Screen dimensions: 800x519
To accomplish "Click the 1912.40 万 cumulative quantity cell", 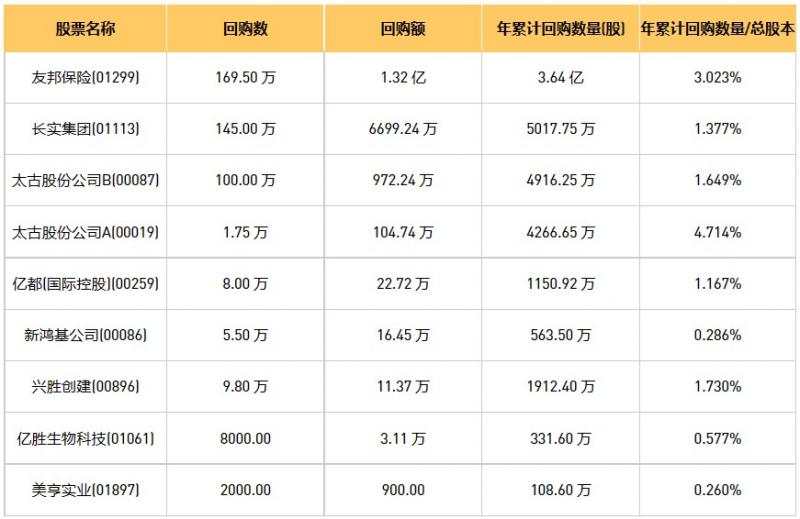I will tap(560, 387).
